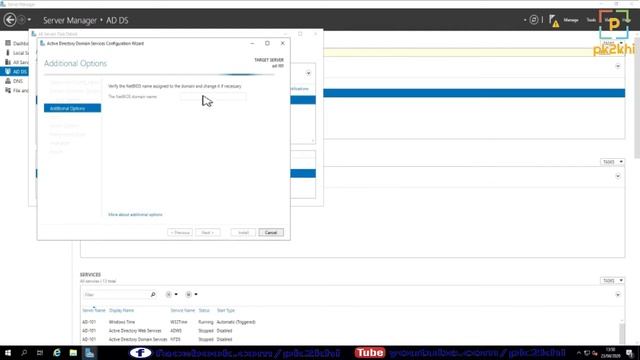Screen dimensions: 640x360
Task: Click the system tray clock
Action: point(611,353)
